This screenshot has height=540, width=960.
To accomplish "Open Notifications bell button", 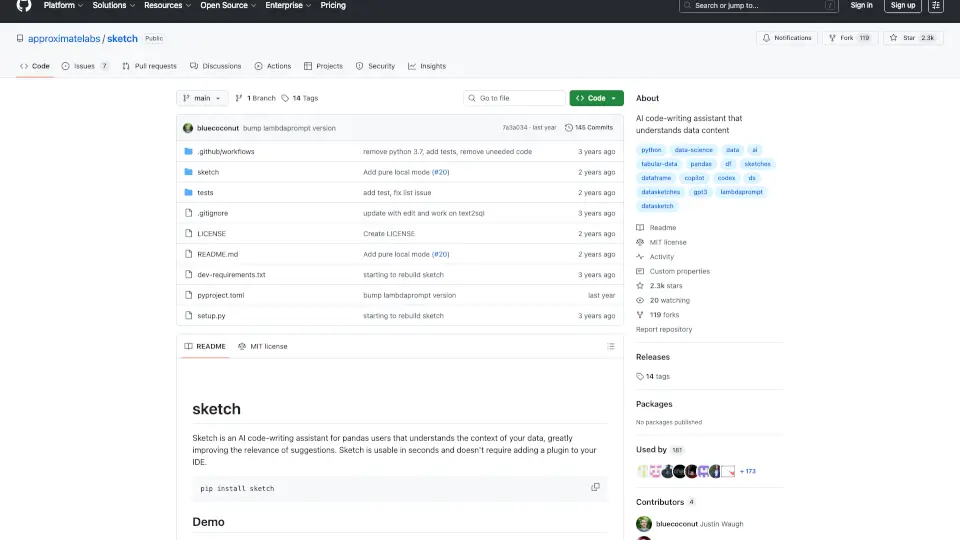I will tap(787, 38).
